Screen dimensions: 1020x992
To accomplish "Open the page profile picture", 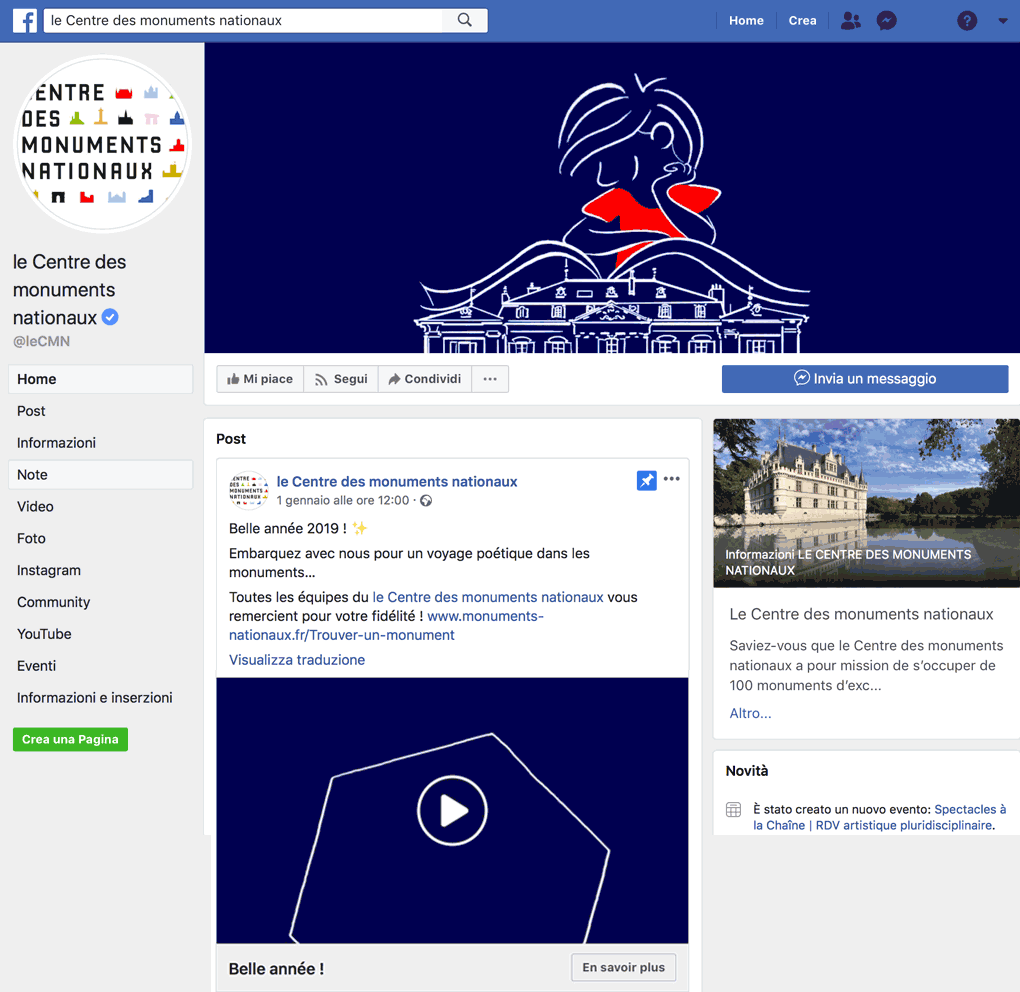I will point(102,144).
